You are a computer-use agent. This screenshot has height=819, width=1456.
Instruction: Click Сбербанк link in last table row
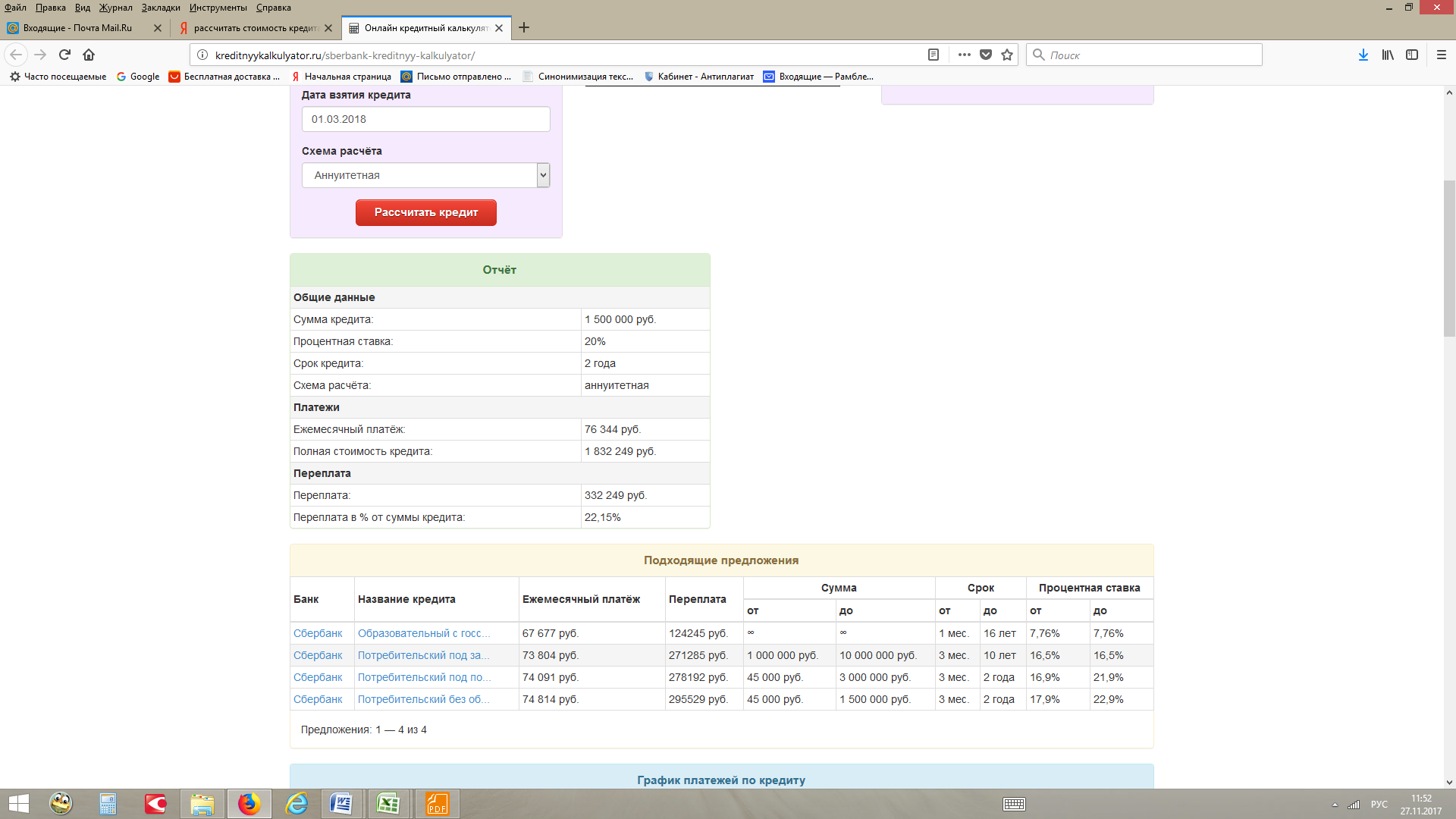pyautogui.click(x=318, y=699)
